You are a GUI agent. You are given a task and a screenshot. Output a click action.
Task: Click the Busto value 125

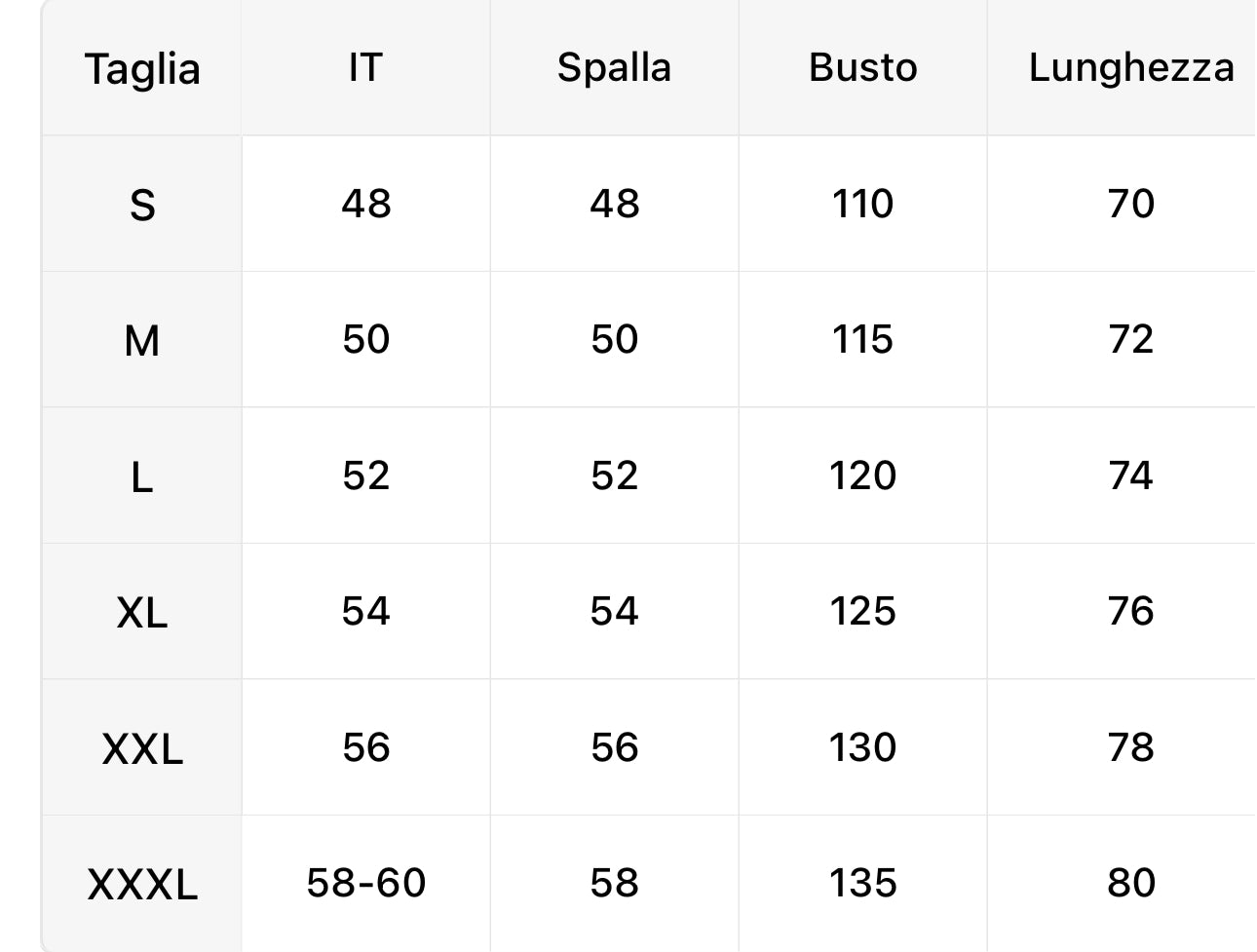862,612
